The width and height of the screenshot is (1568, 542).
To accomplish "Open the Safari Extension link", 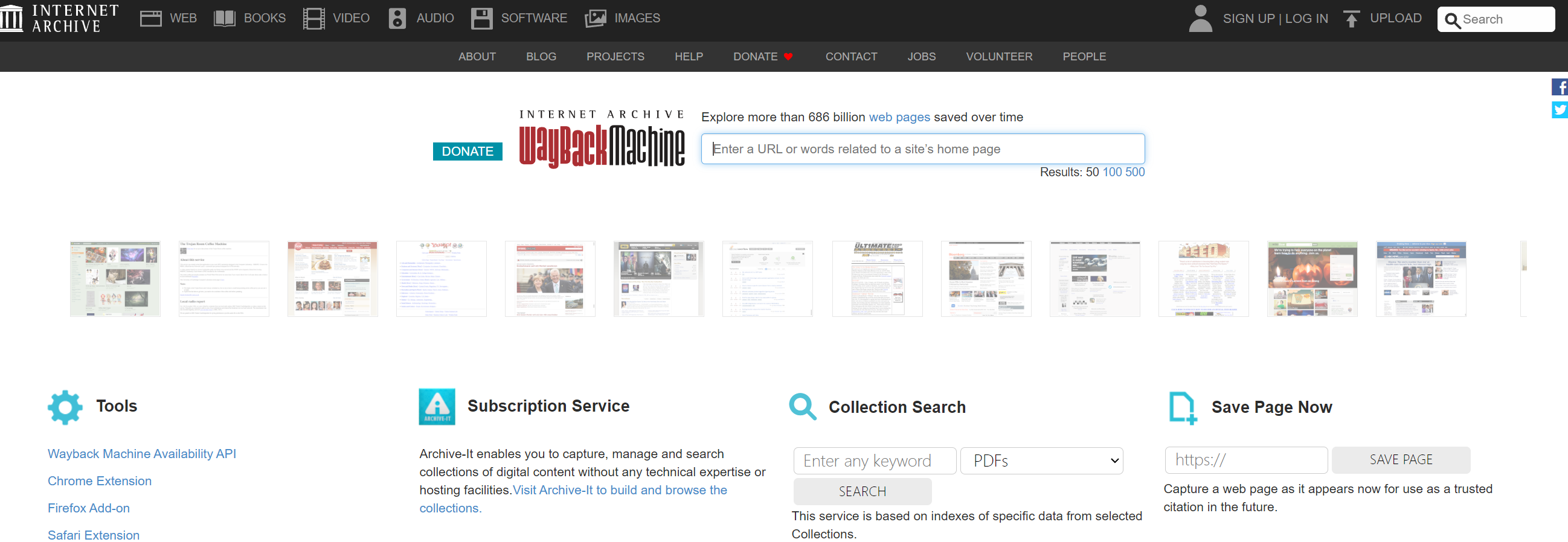I will pyautogui.click(x=94, y=535).
